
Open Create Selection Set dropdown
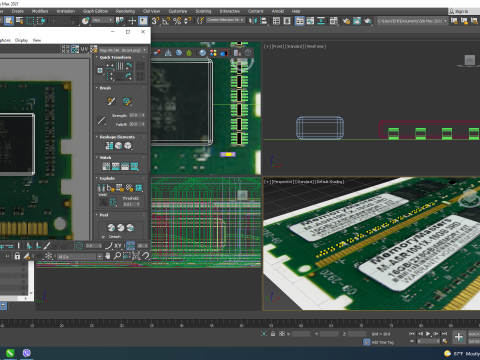pos(225,20)
